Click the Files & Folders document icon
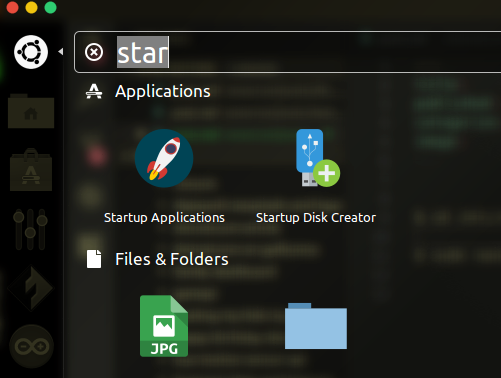The width and height of the screenshot is (501, 378). pos(94,259)
